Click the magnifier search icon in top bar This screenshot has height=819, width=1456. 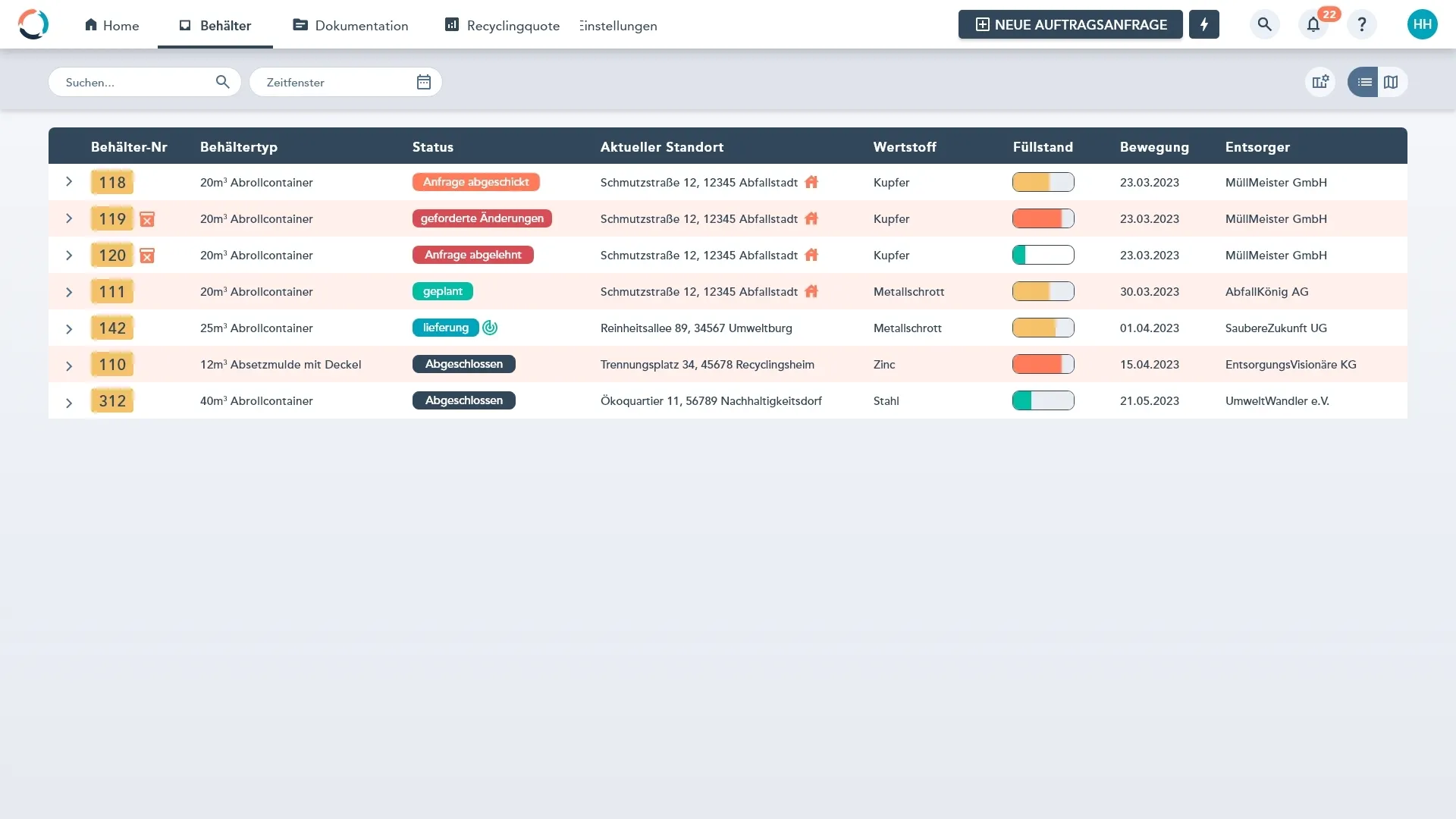[x=1264, y=24]
